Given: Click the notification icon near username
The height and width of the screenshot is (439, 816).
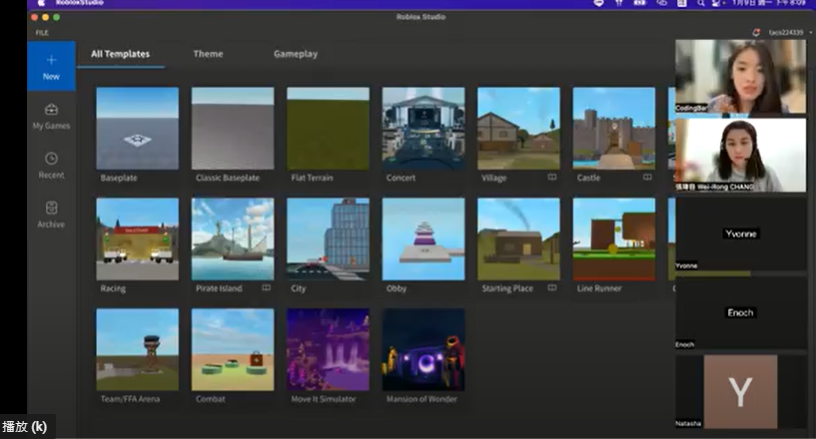Looking at the screenshot, I should [756, 32].
